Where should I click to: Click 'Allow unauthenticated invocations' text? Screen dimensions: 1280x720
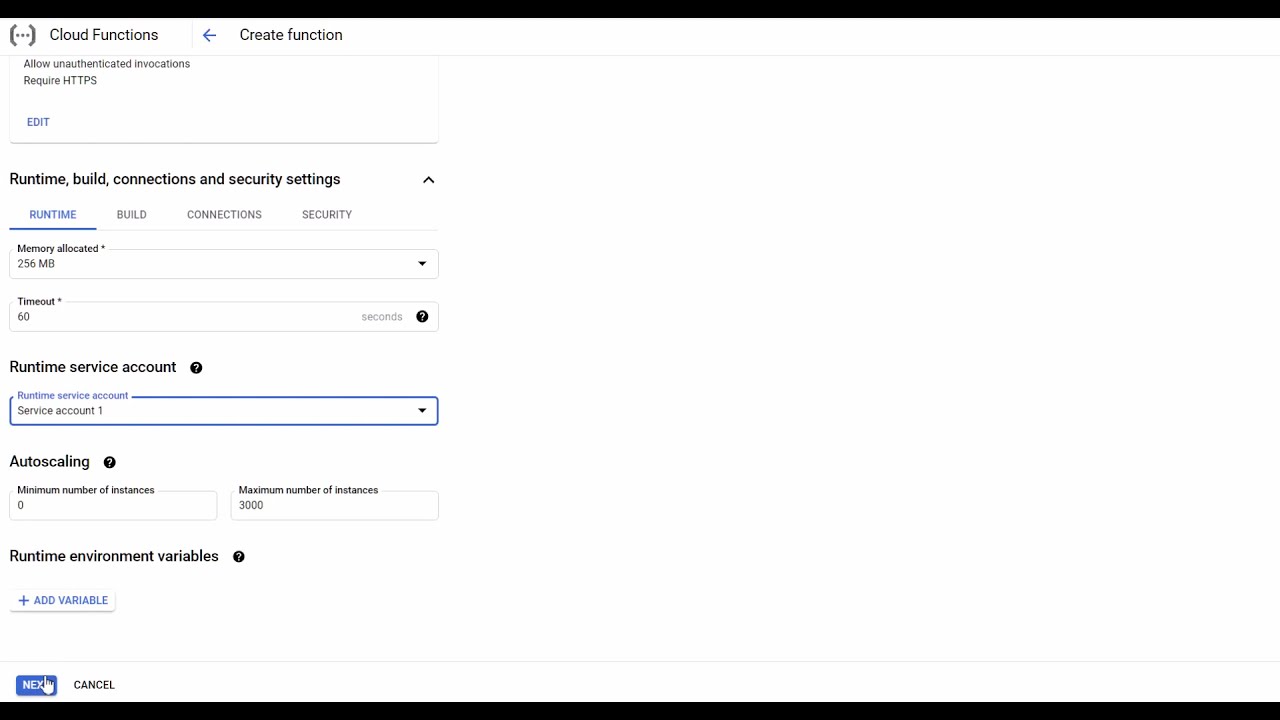point(107,64)
